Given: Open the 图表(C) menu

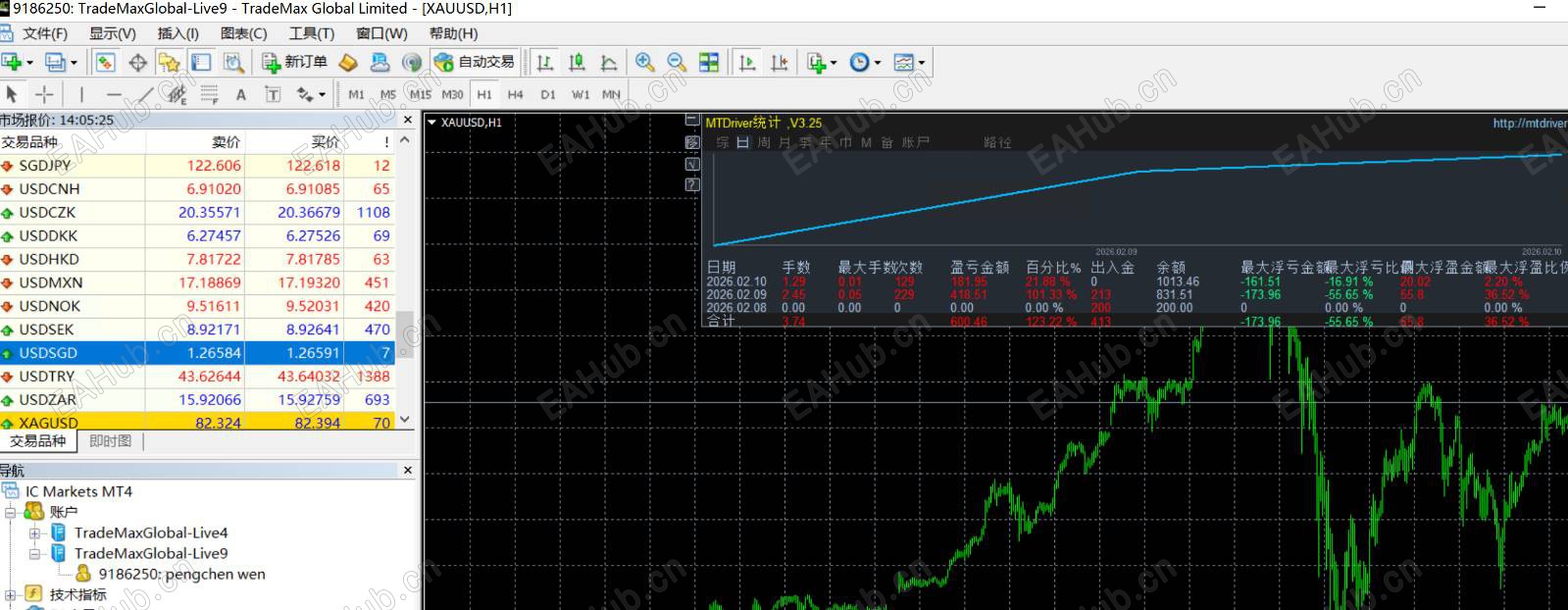Looking at the screenshot, I should (243, 33).
